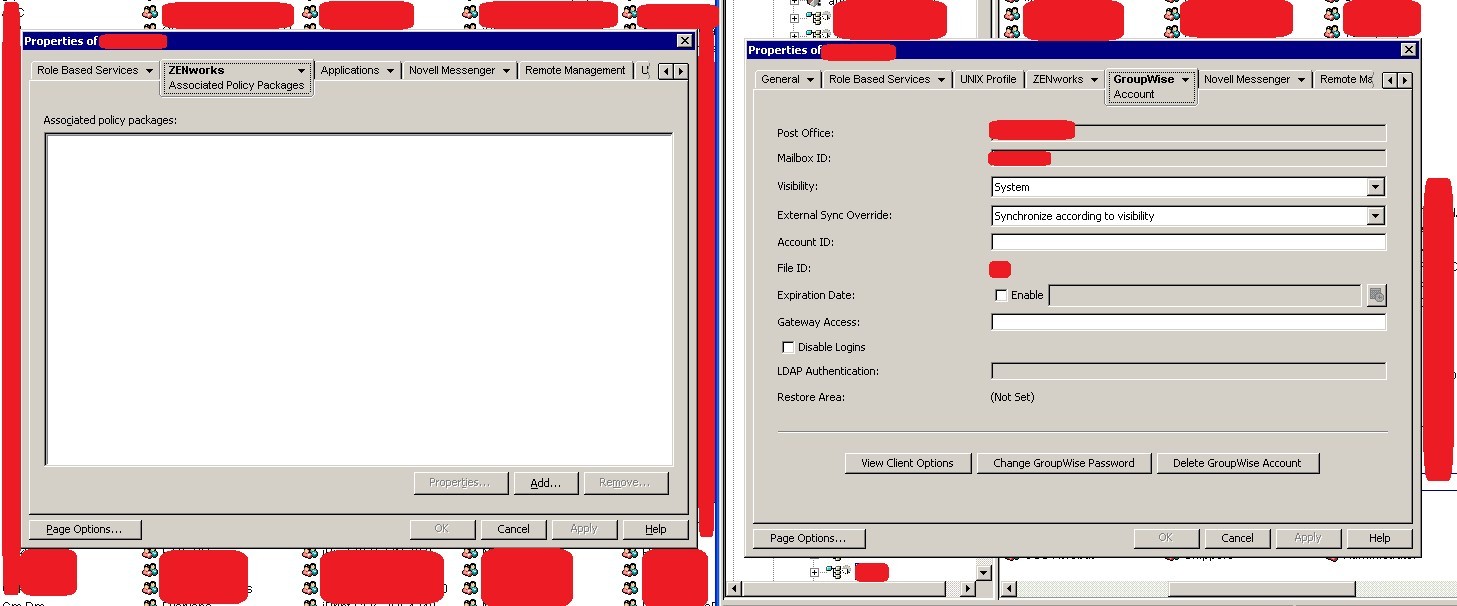Click Apply in the Associated Policy Packages dialog
The image size is (1457, 606).
point(584,529)
